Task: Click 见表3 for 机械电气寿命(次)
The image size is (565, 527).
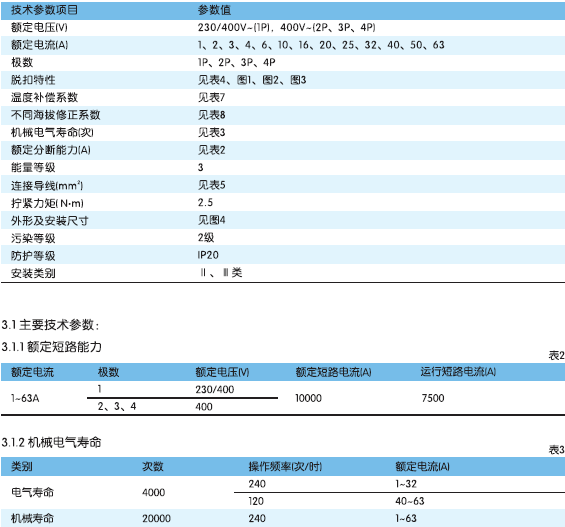Action: click(x=212, y=133)
